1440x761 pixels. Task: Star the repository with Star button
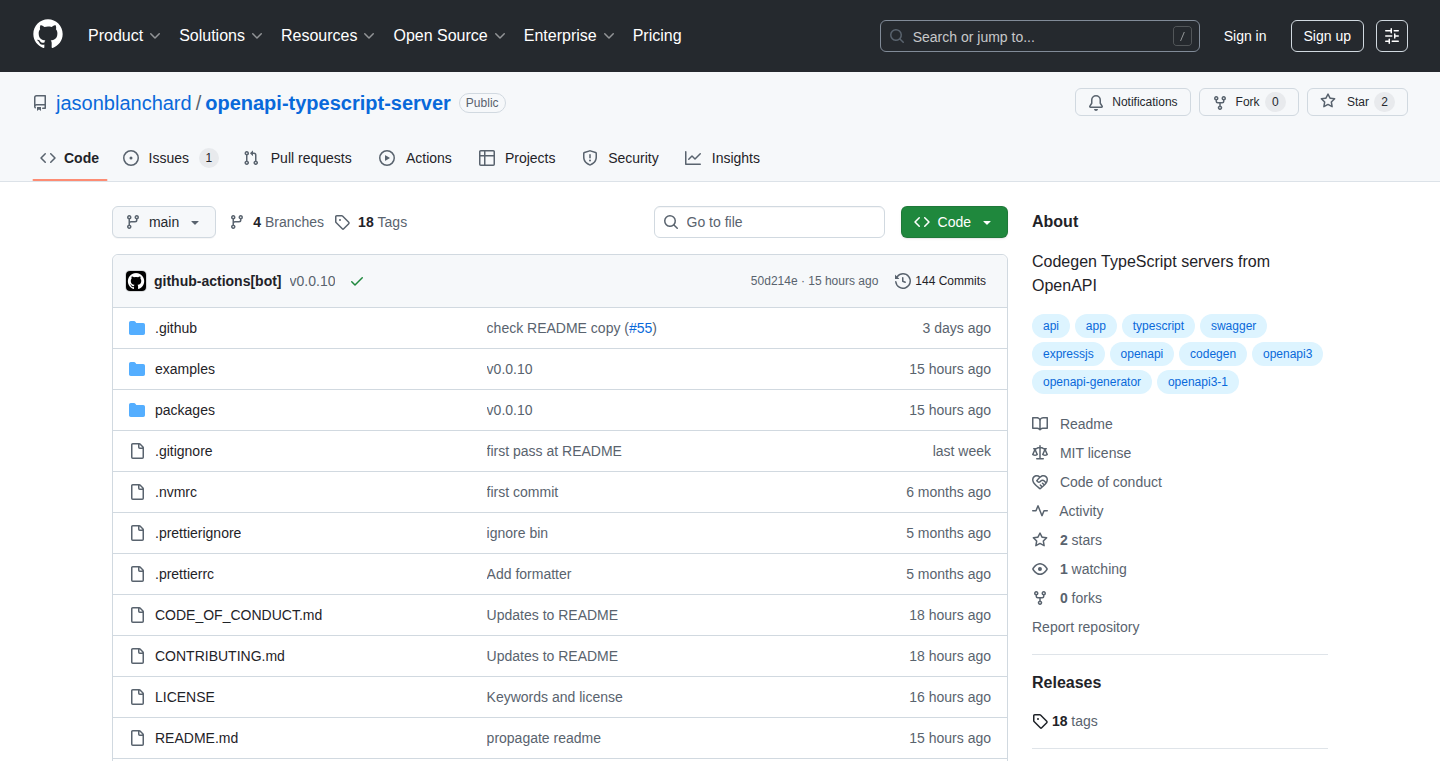point(1357,102)
